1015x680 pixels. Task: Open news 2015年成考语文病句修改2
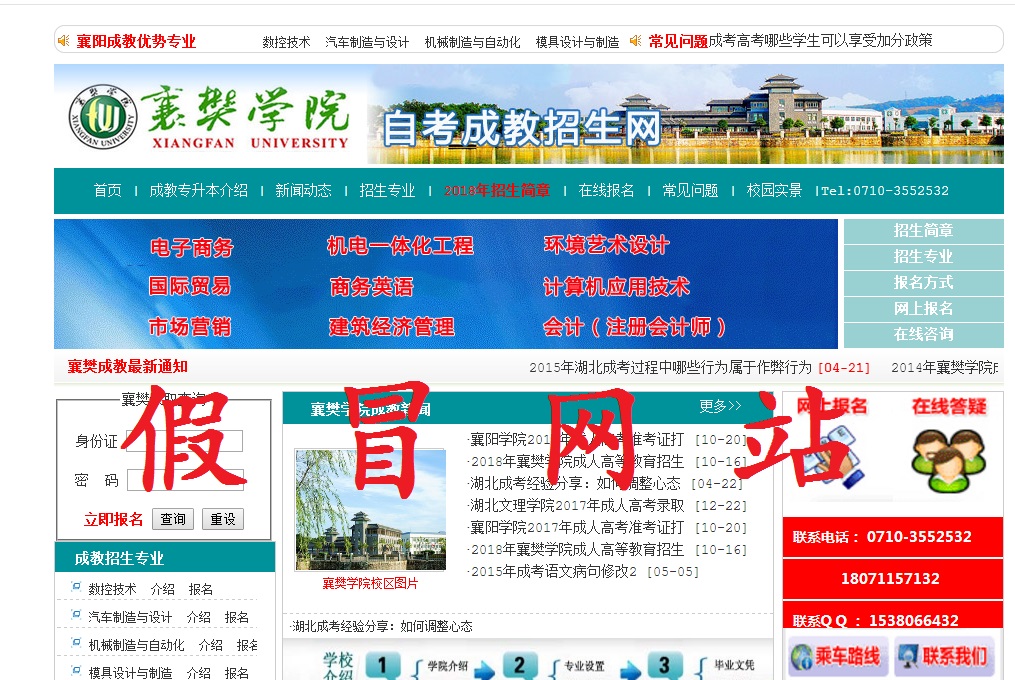pyautogui.click(x=553, y=571)
